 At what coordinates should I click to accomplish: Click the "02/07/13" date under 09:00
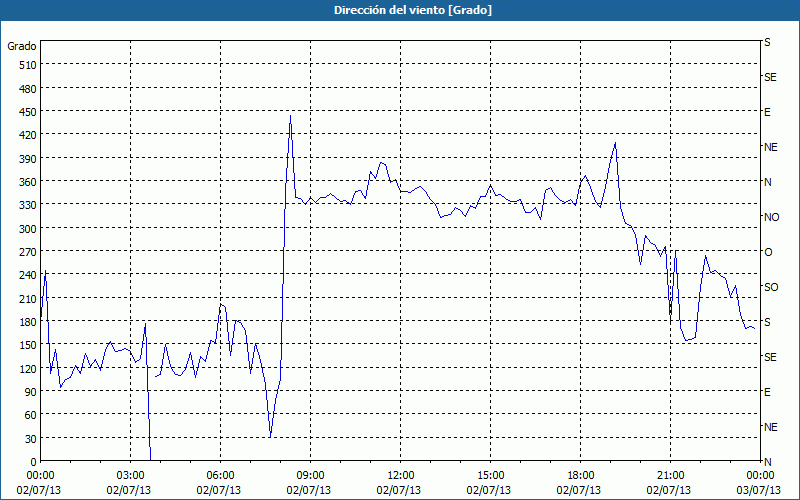point(309,490)
